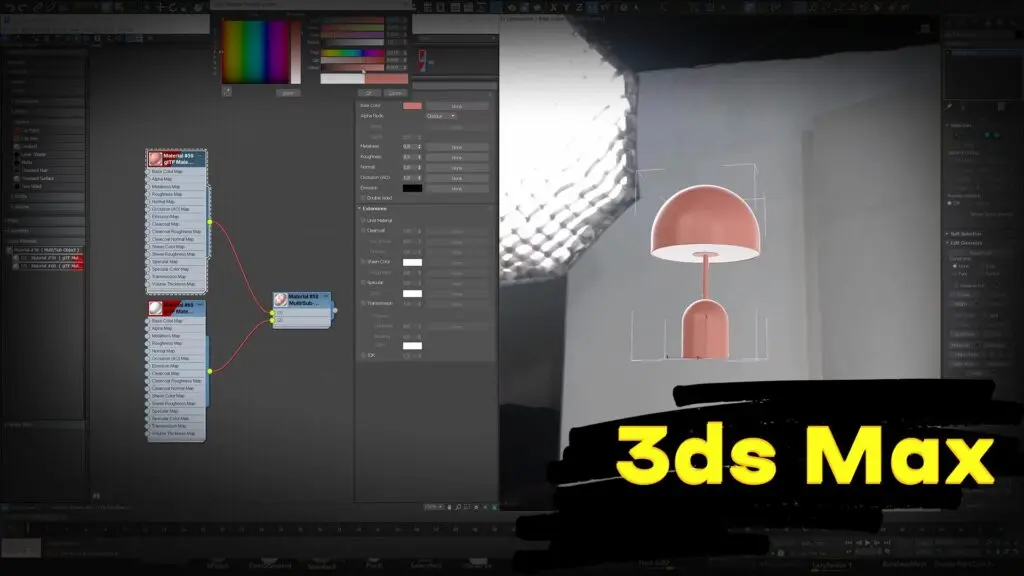Select the Material #59 glTF node title
The height and width of the screenshot is (576, 1024).
(x=179, y=159)
